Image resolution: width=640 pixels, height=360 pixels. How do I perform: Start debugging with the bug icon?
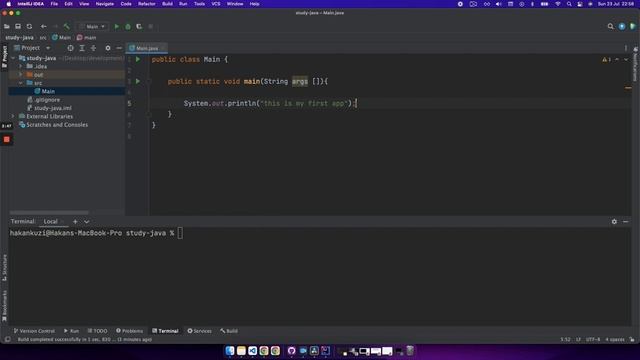click(128, 27)
